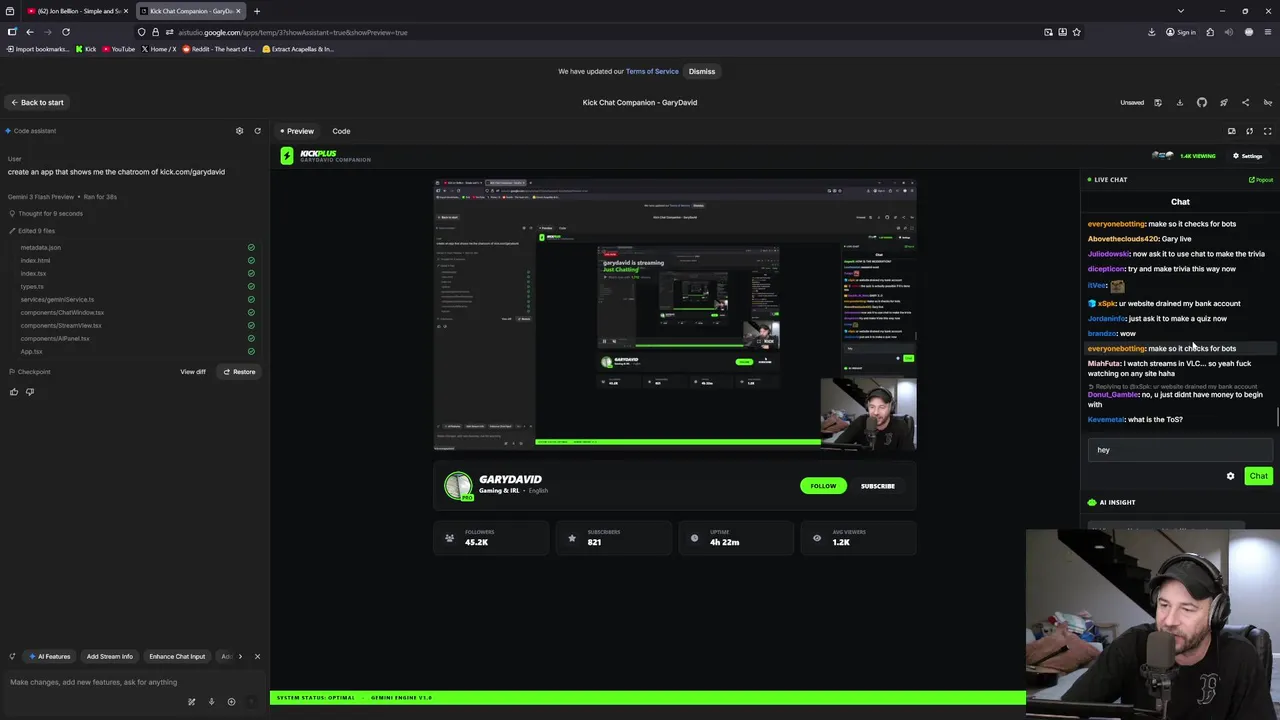
Task: Click the live chat scrollbar
Action: coord(1278,419)
